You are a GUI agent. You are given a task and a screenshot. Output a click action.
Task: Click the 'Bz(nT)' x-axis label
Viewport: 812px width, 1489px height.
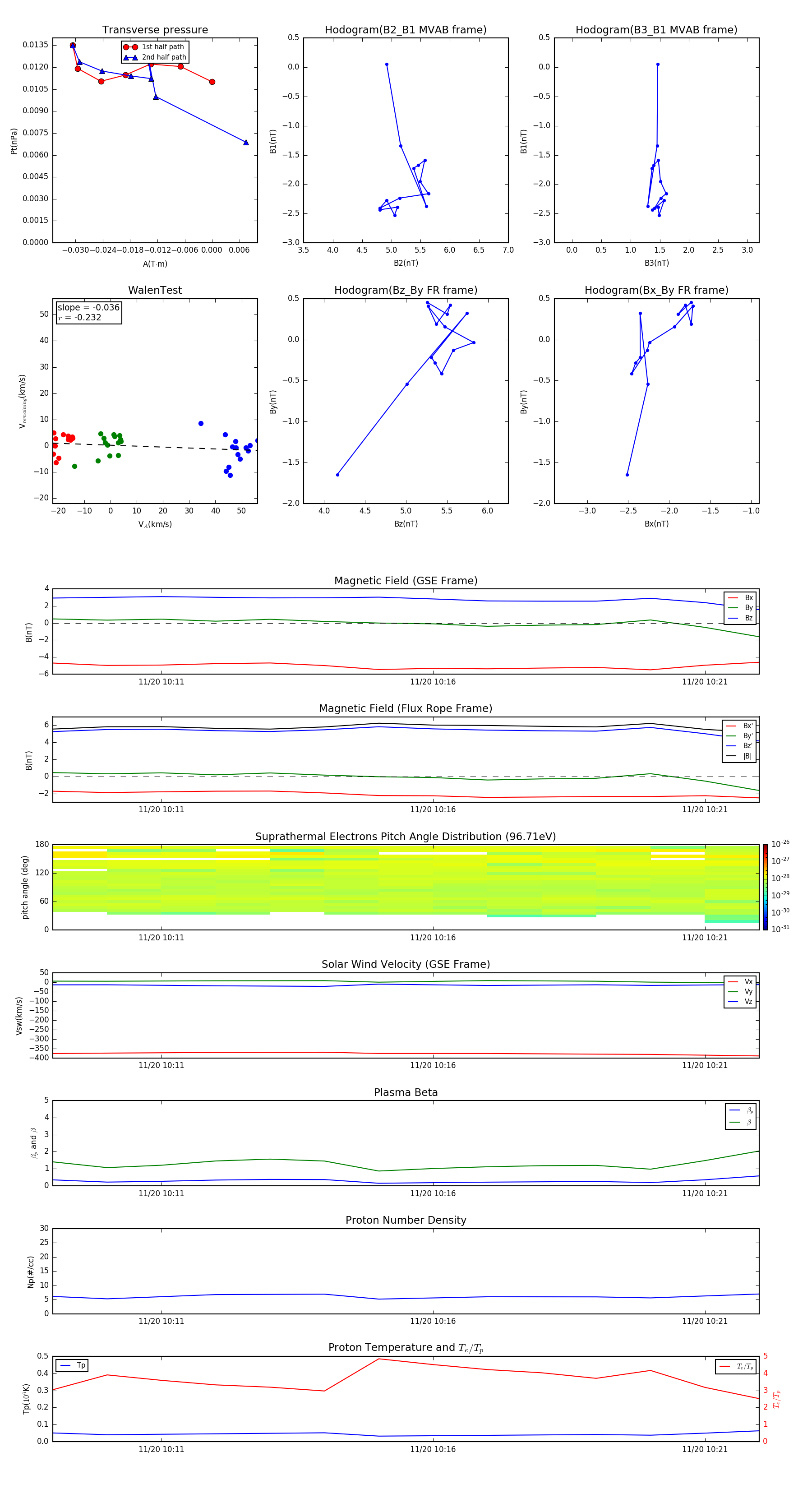click(406, 524)
